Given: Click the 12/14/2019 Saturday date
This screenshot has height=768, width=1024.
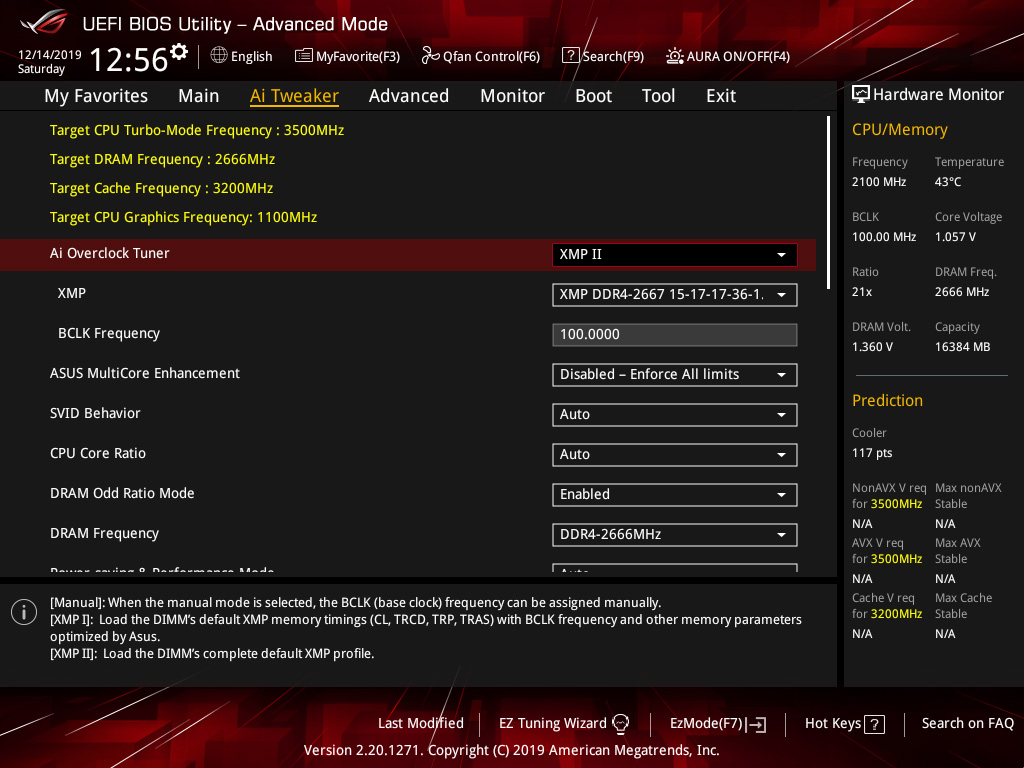Looking at the screenshot, I should tap(49, 62).
